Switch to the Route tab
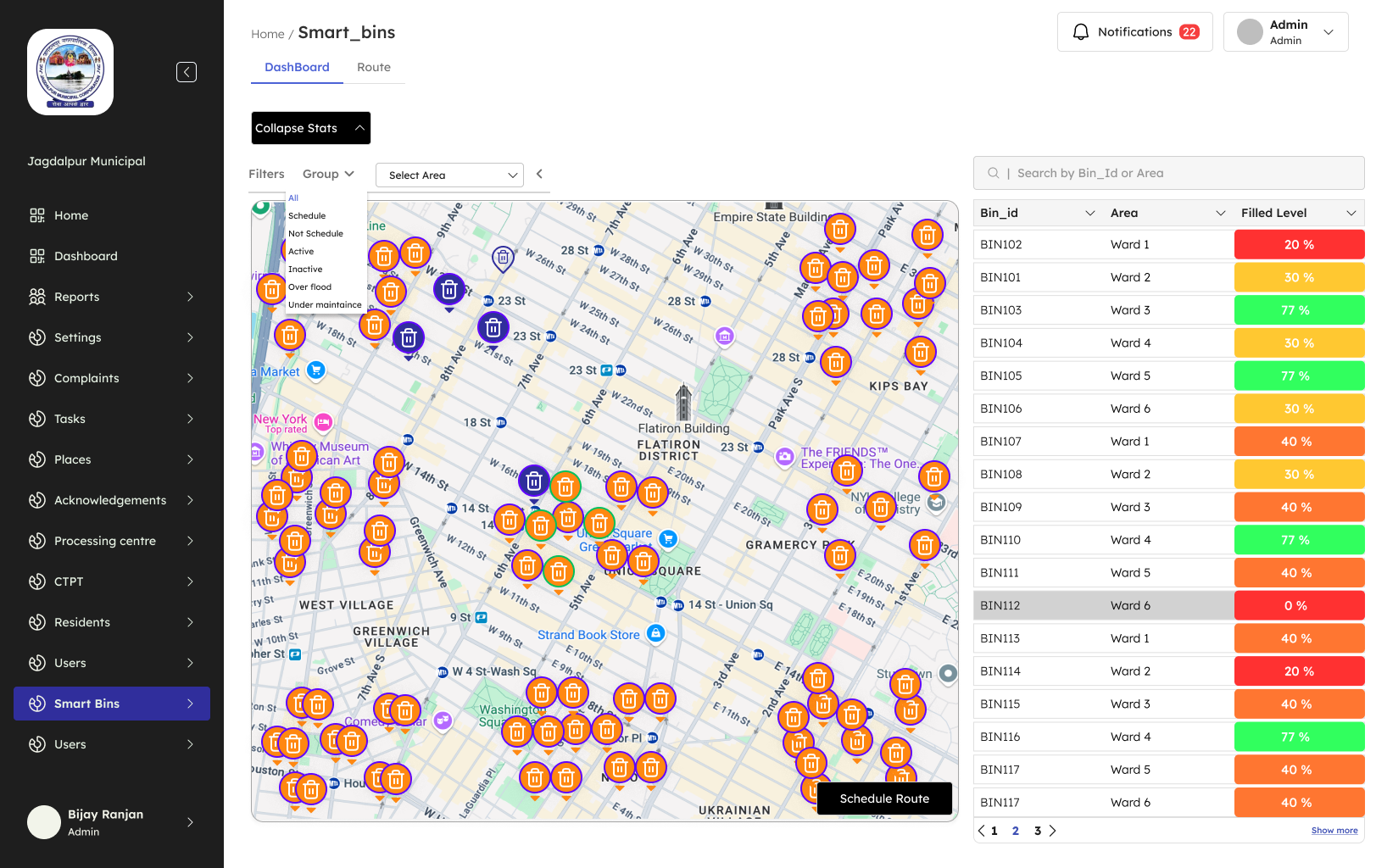 click(374, 67)
